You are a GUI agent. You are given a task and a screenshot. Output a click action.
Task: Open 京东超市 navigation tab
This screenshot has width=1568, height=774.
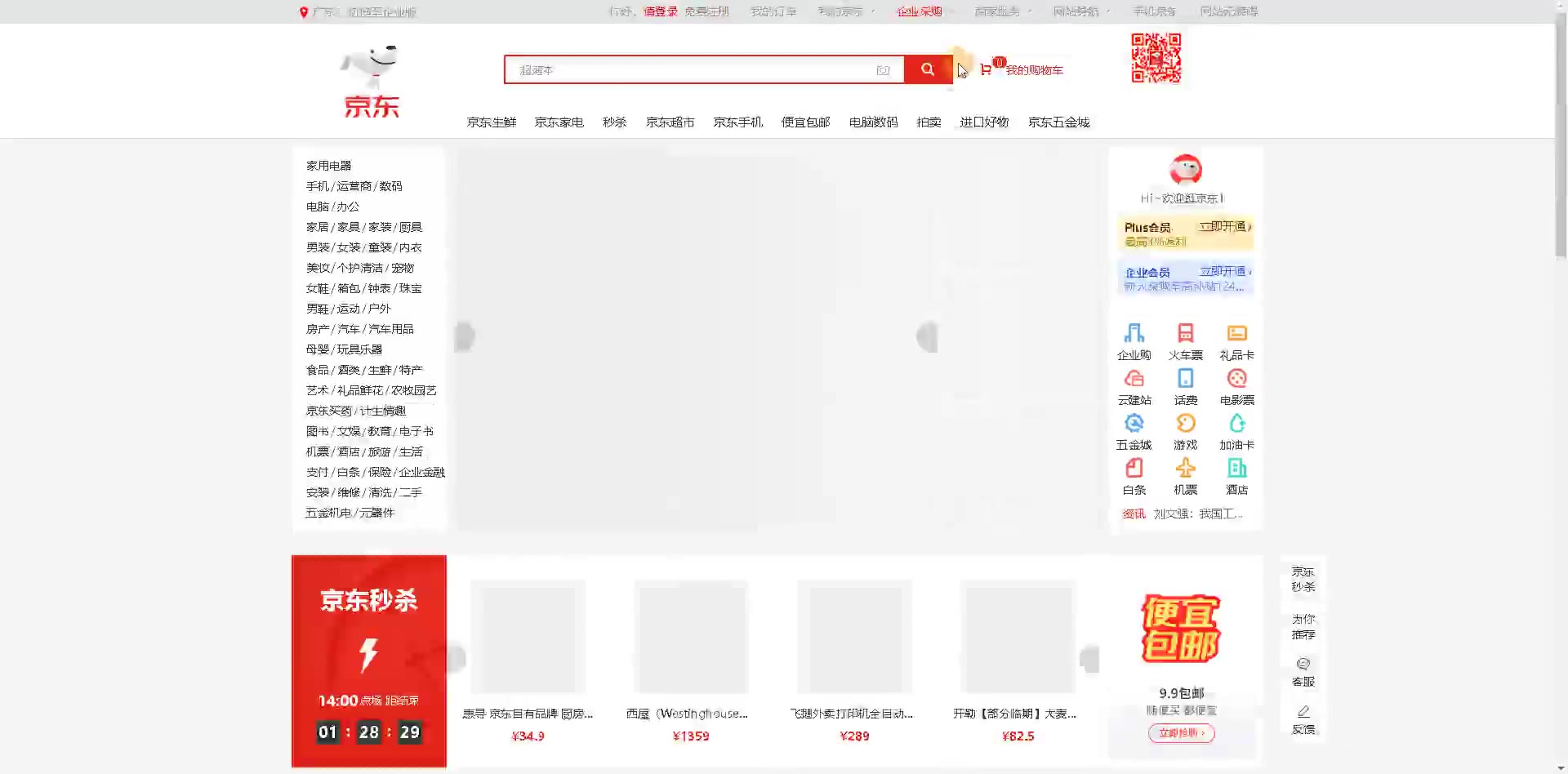pyautogui.click(x=670, y=122)
